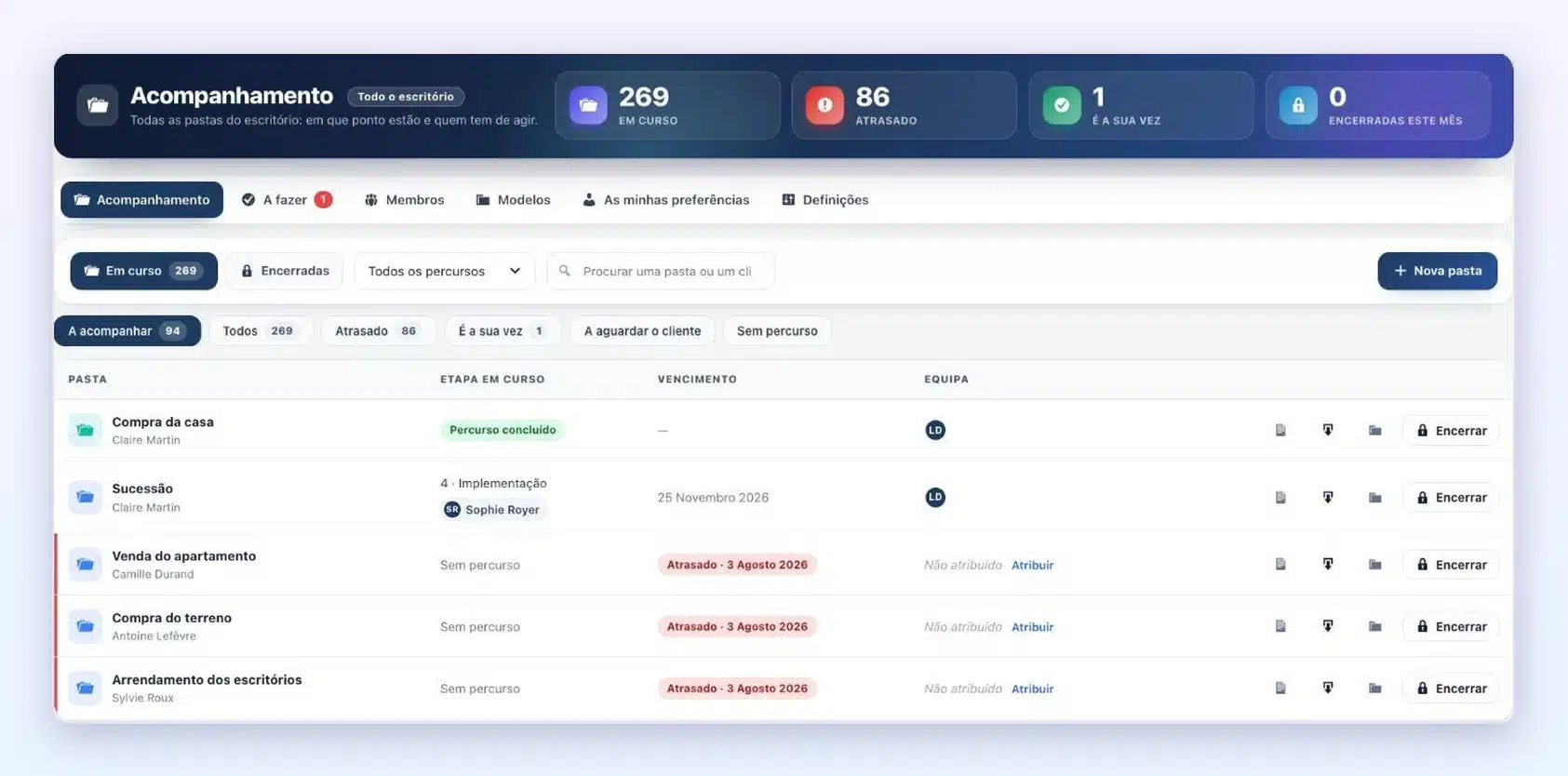Click the Sophie Royer assignee chip

[x=493, y=510]
